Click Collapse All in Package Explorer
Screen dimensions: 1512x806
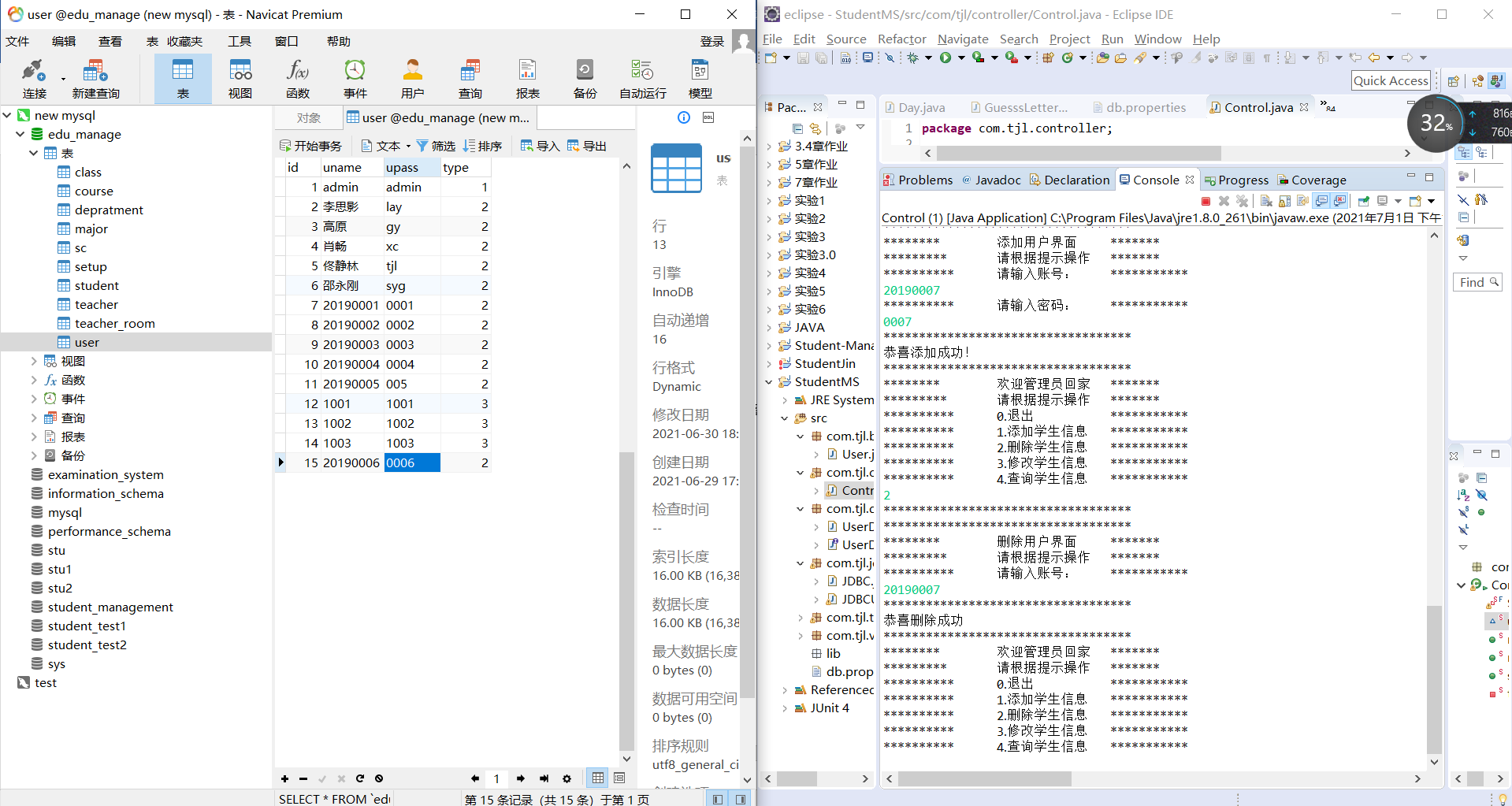point(797,128)
